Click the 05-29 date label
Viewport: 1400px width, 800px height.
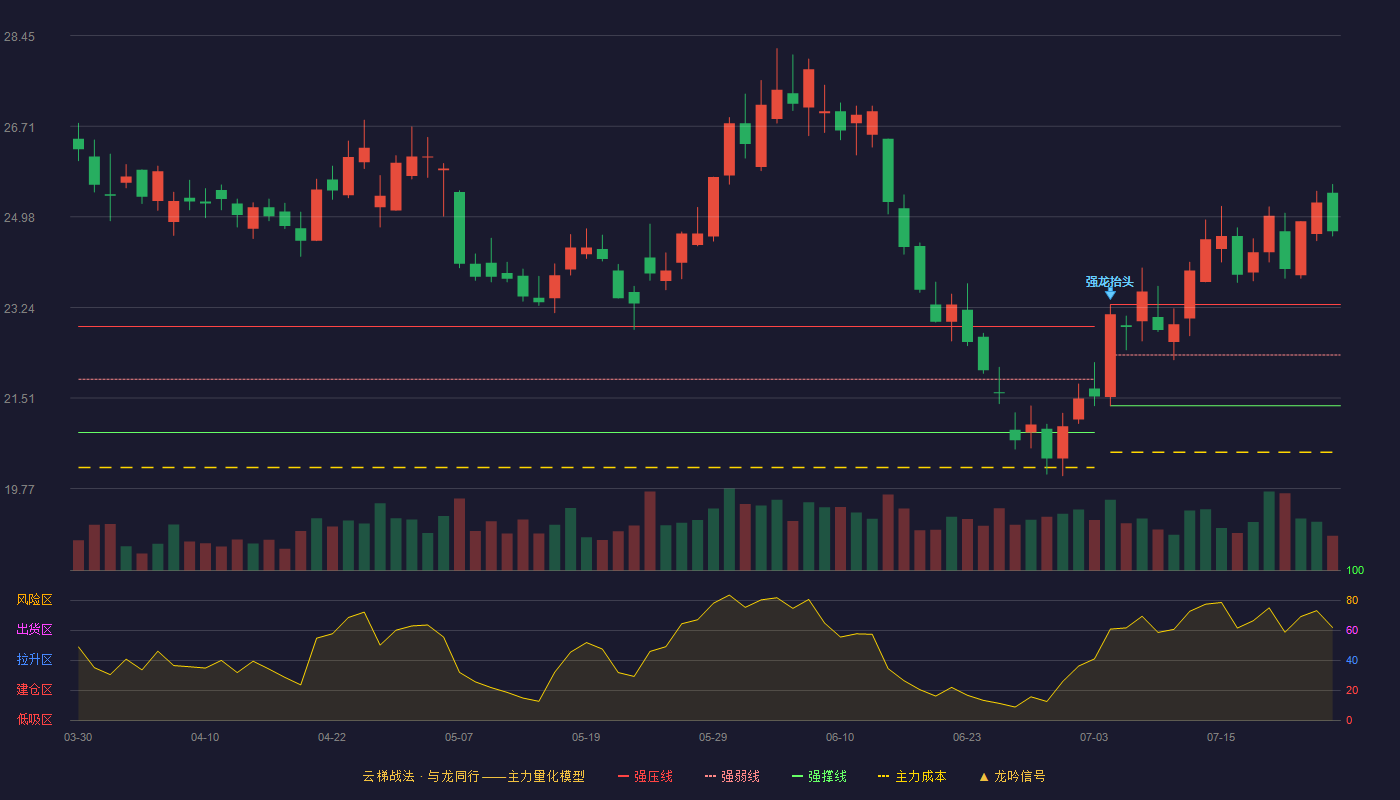[713, 737]
